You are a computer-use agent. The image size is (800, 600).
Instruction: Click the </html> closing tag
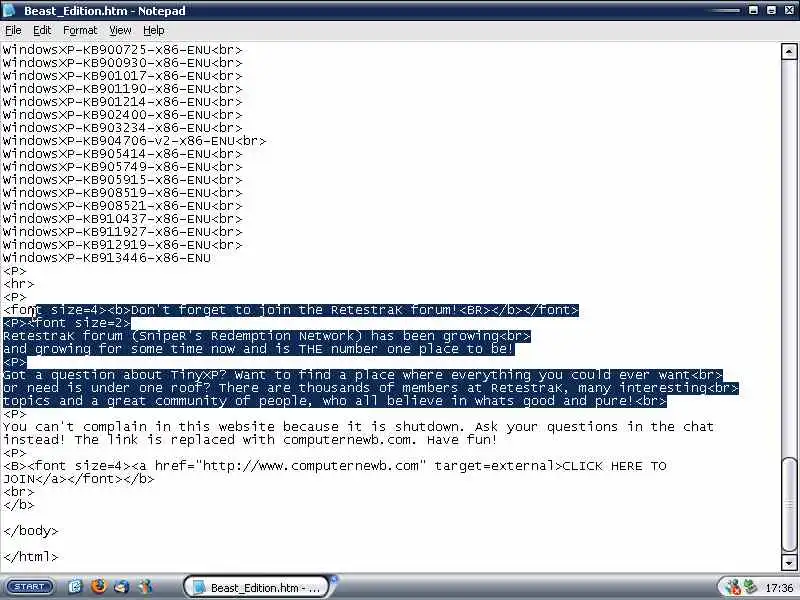click(x=31, y=557)
